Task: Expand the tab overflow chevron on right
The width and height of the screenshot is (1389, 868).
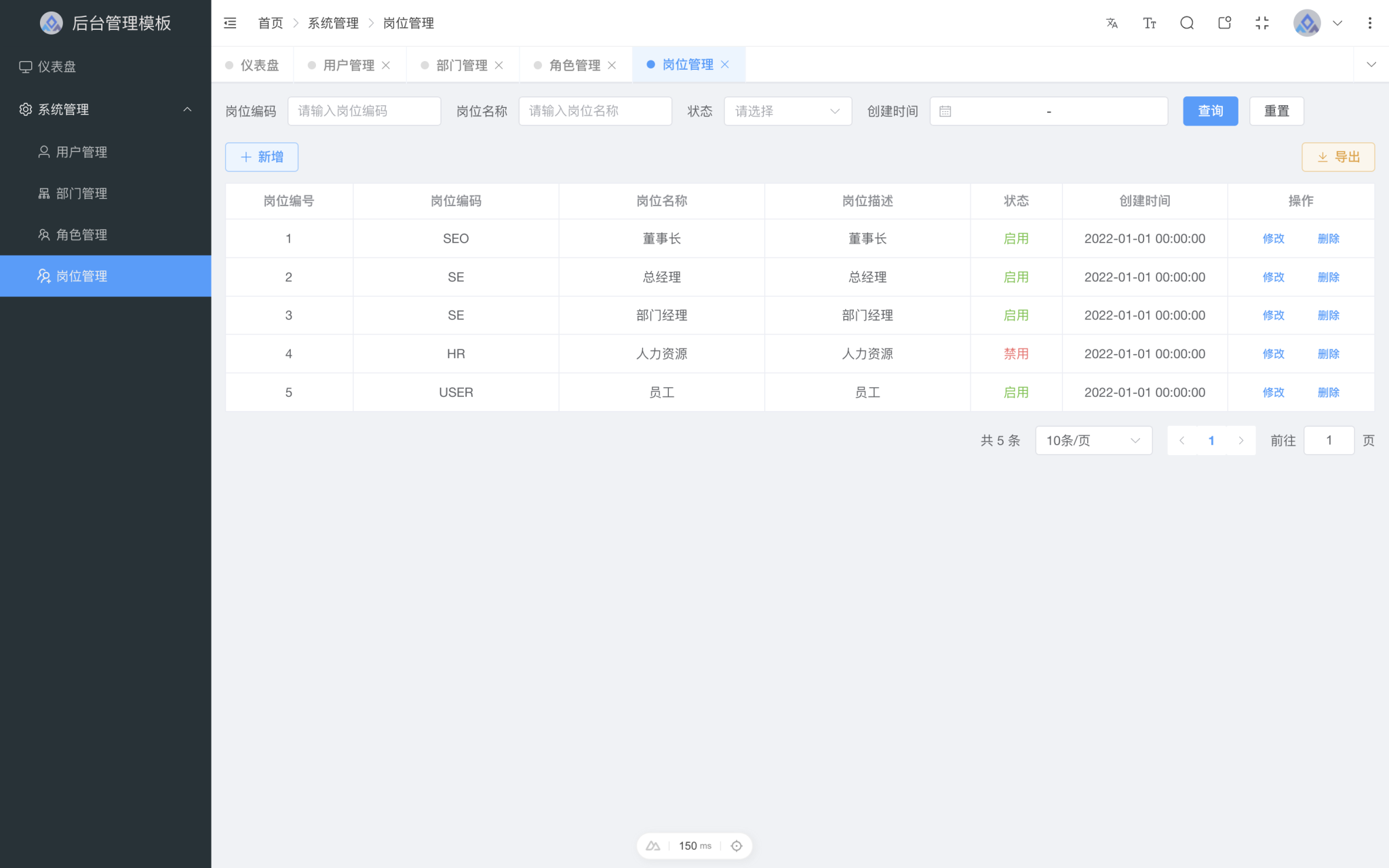Action: (1372, 64)
